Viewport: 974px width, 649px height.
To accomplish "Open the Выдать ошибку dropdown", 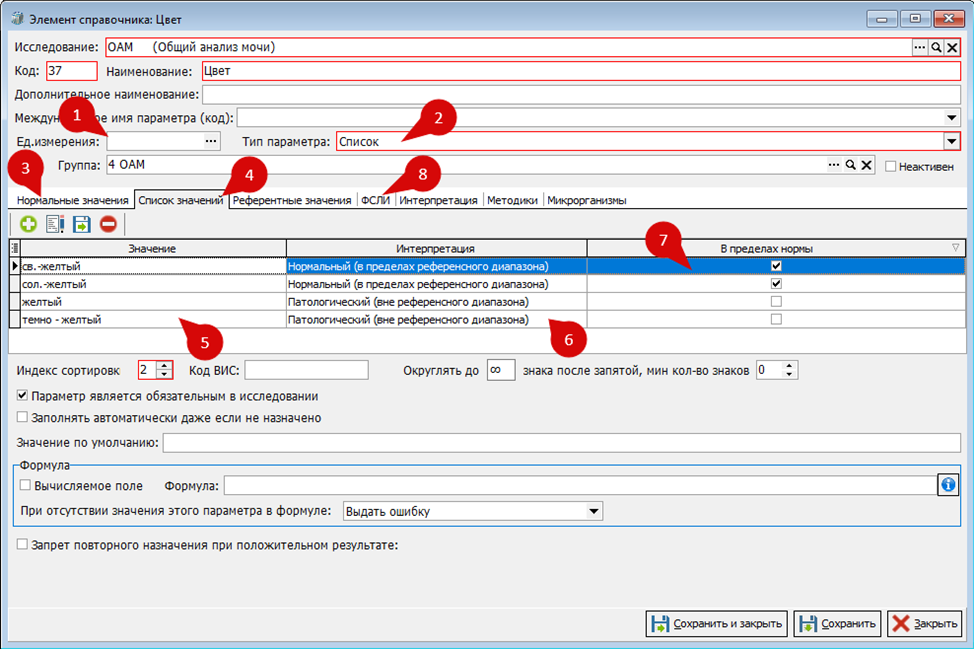I will pos(594,511).
